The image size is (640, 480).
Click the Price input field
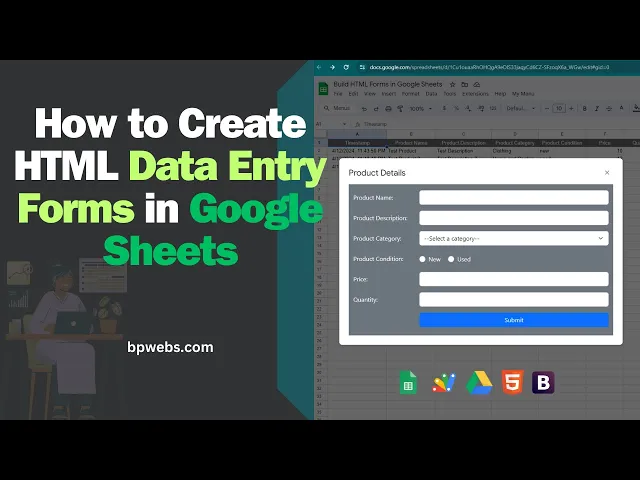(514, 279)
